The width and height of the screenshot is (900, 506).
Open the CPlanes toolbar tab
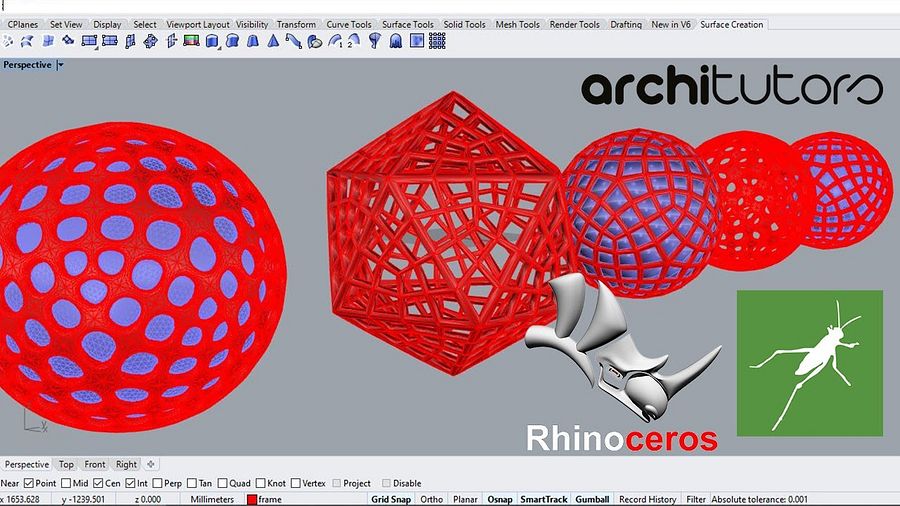click(x=23, y=24)
